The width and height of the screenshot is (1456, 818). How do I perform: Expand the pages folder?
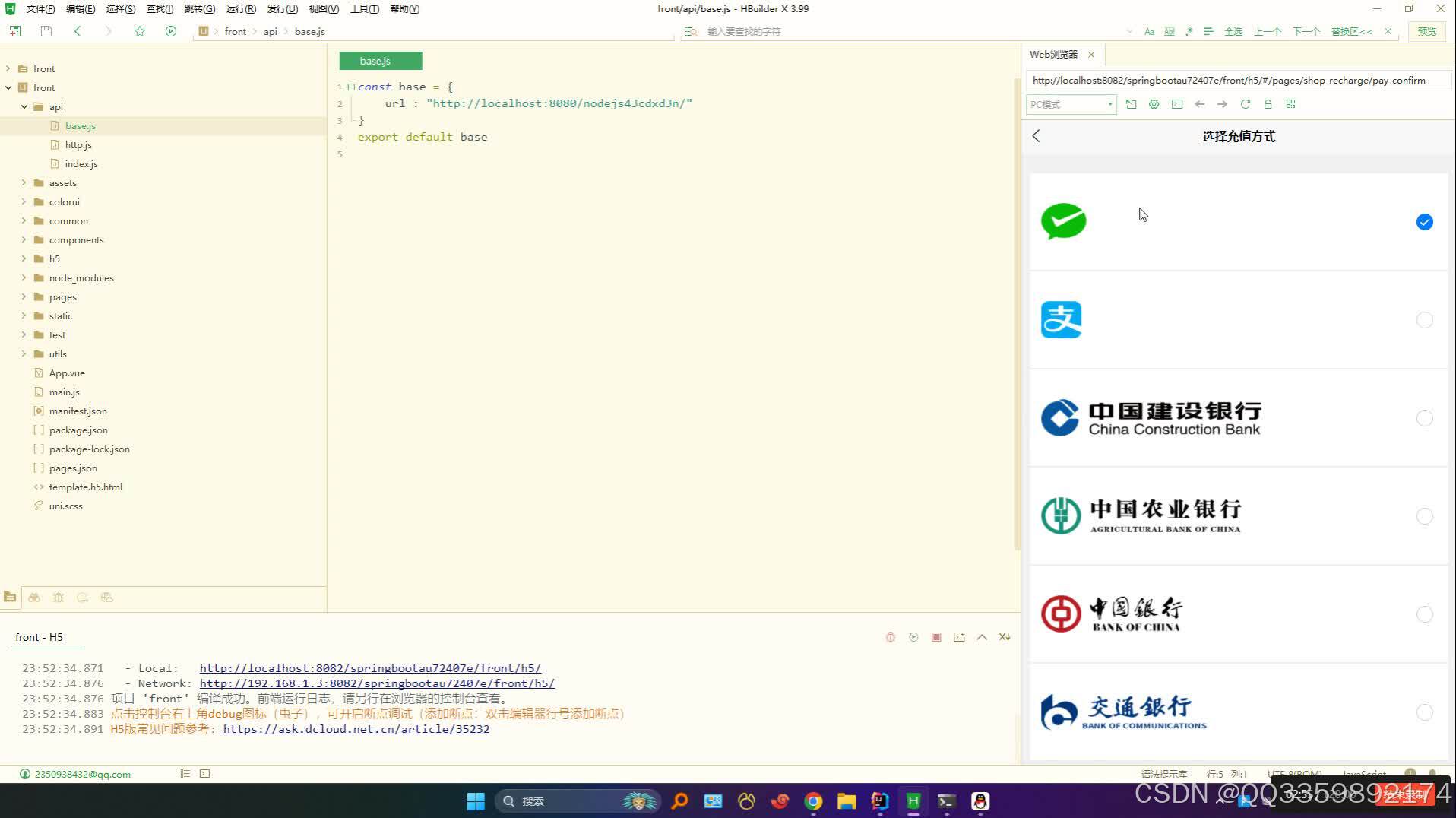pyautogui.click(x=24, y=296)
